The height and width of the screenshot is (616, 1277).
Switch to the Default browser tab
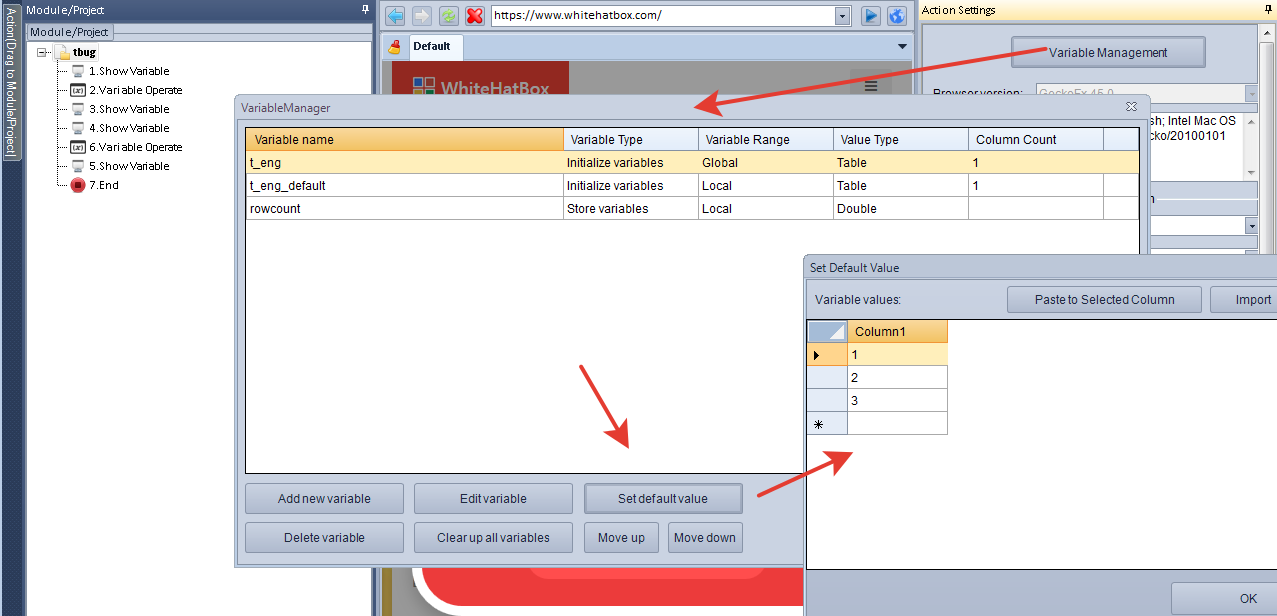coord(431,46)
